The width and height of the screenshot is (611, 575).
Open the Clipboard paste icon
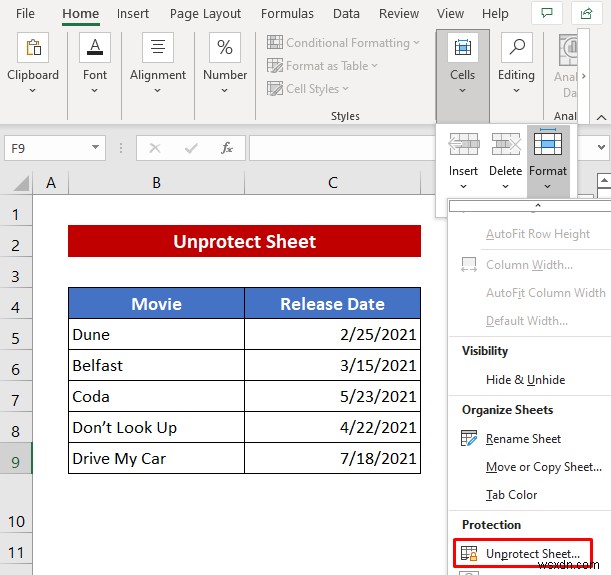pyautogui.click(x=33, y=48)
